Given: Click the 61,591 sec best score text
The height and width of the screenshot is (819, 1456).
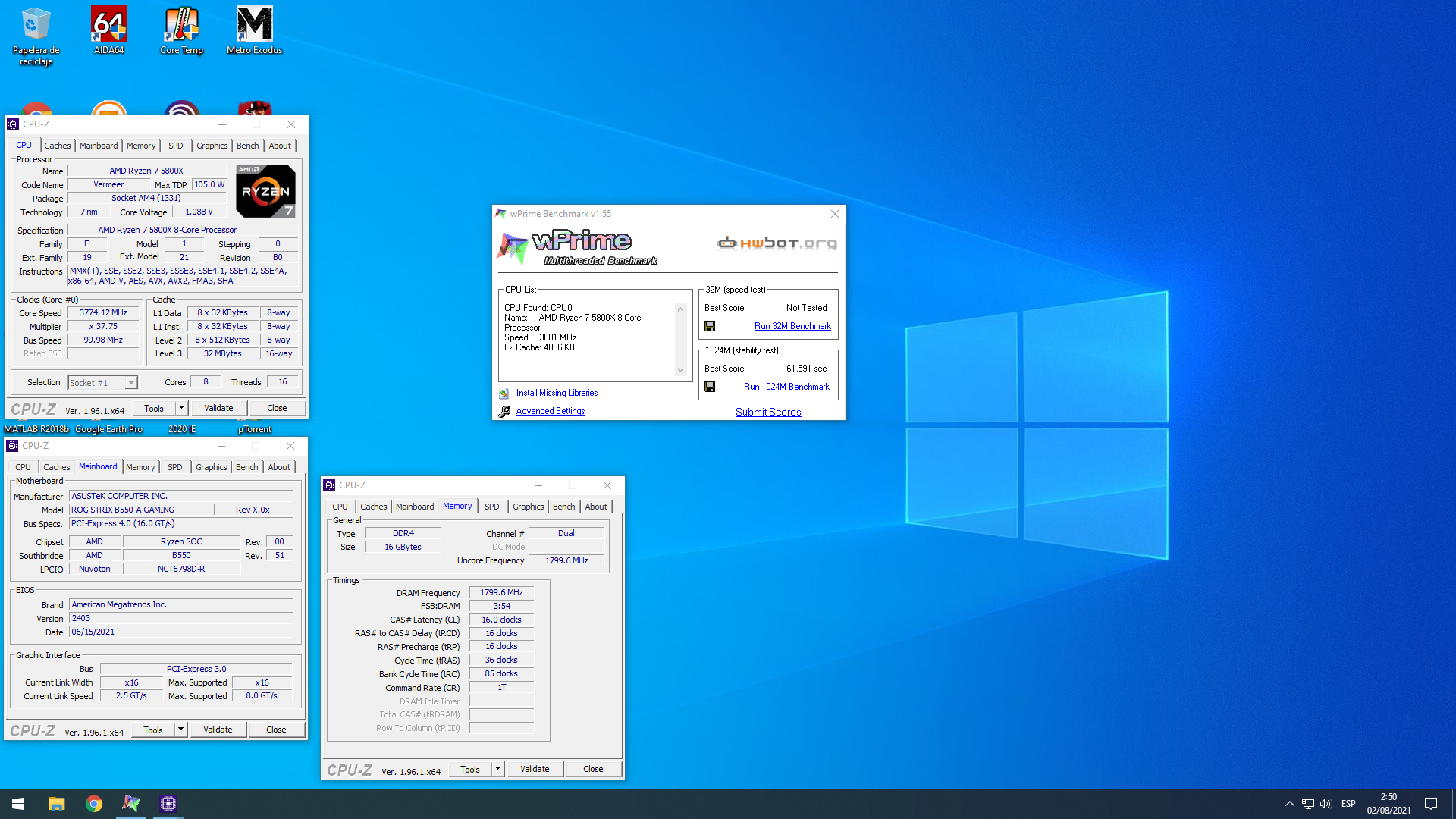Looking at the screenshot, I should [806, 369].
